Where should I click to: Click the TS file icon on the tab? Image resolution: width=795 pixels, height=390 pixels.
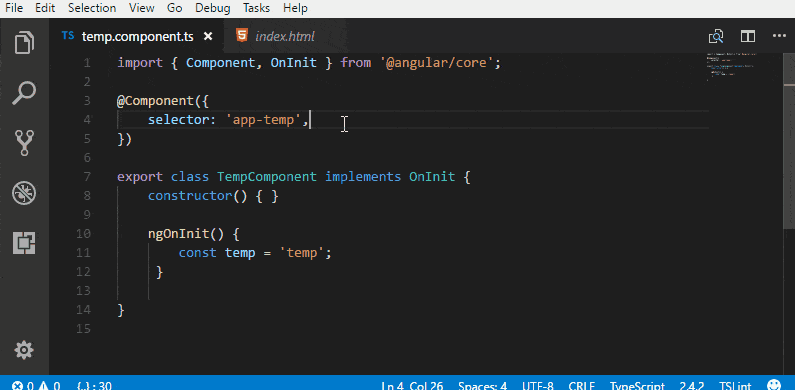tap(67, 36)
